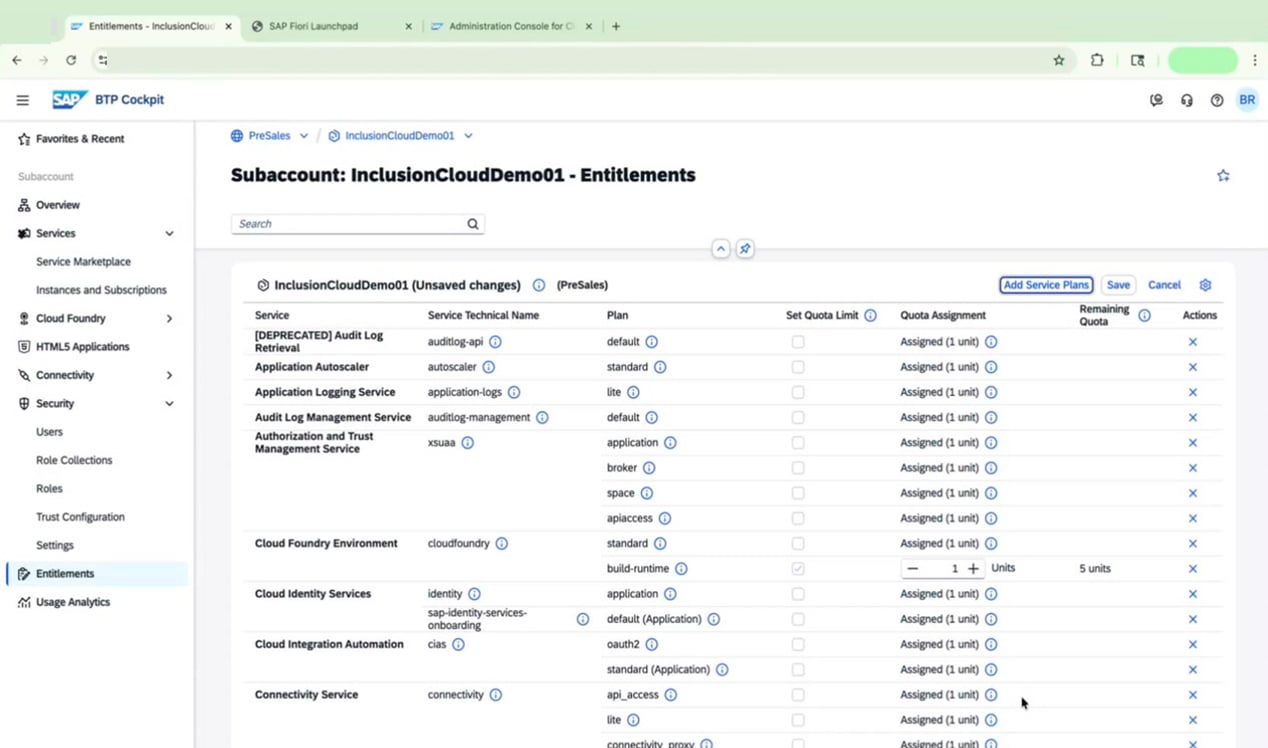The width and height of the screenshot is (1268, 748).
Task: Toggle quota limit checkbox for xsuaa broker
Action: tap(798, 468)
